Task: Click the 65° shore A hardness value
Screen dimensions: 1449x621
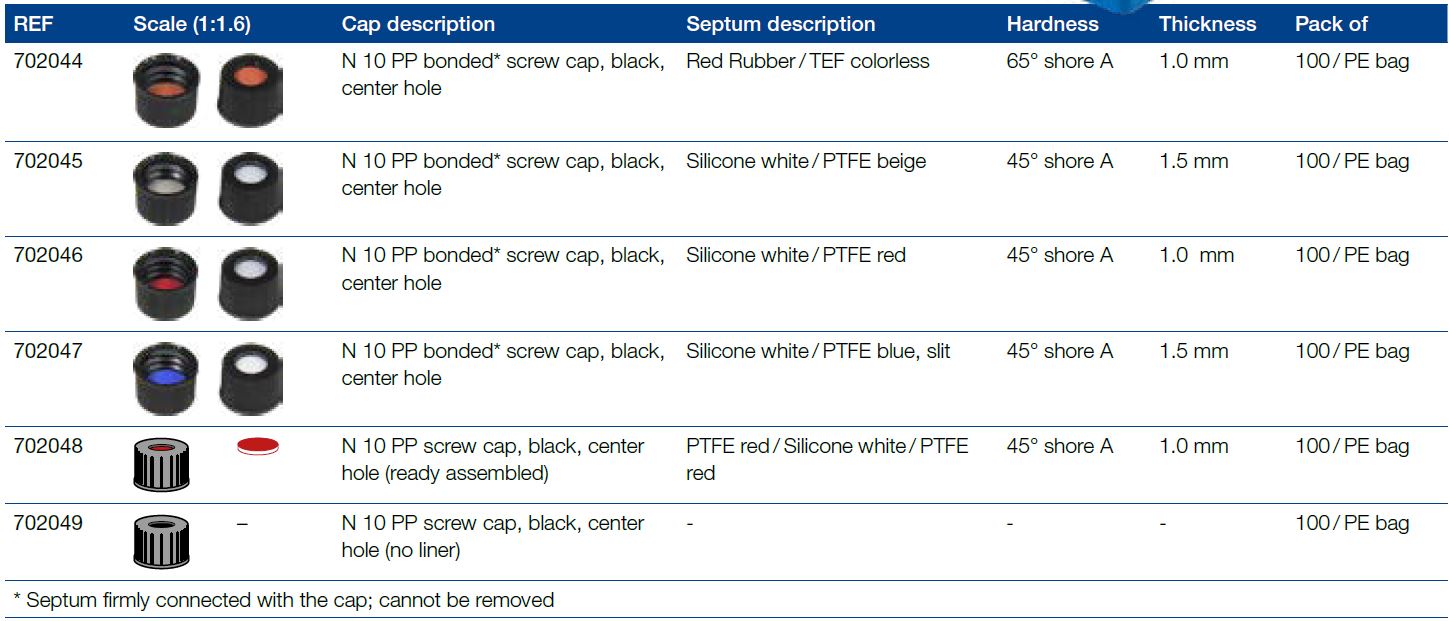Action: pyautogui.click(x=1059, y=61)
